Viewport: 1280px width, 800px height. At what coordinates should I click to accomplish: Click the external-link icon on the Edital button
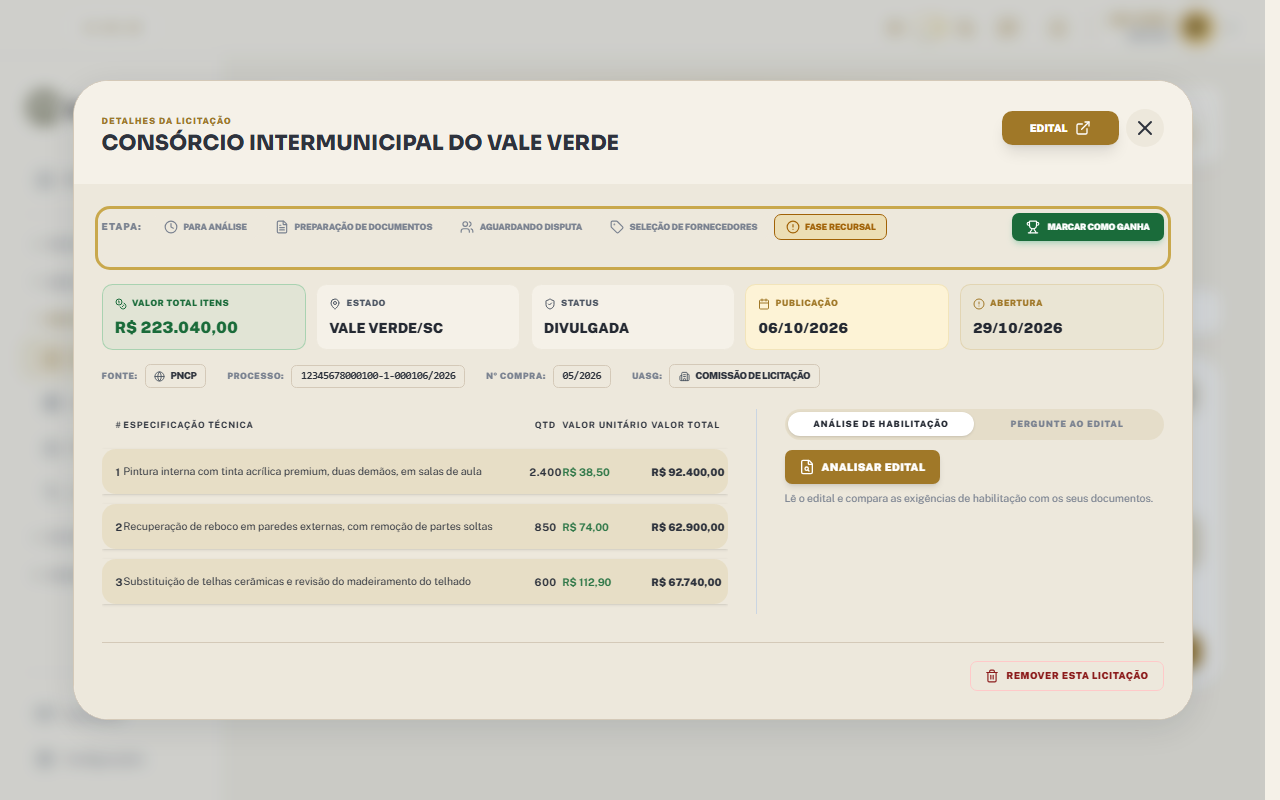pos(1083,128)
